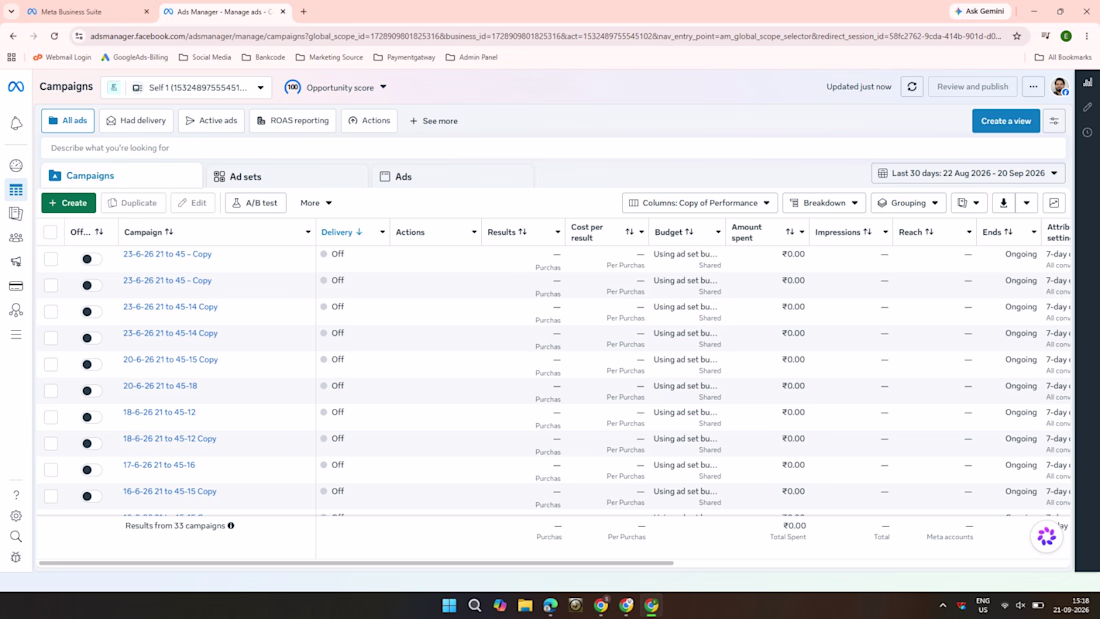Tick the select-all campaigns header checkbox
Viewport: 1100px width, 619px height.
pos(51,232)
